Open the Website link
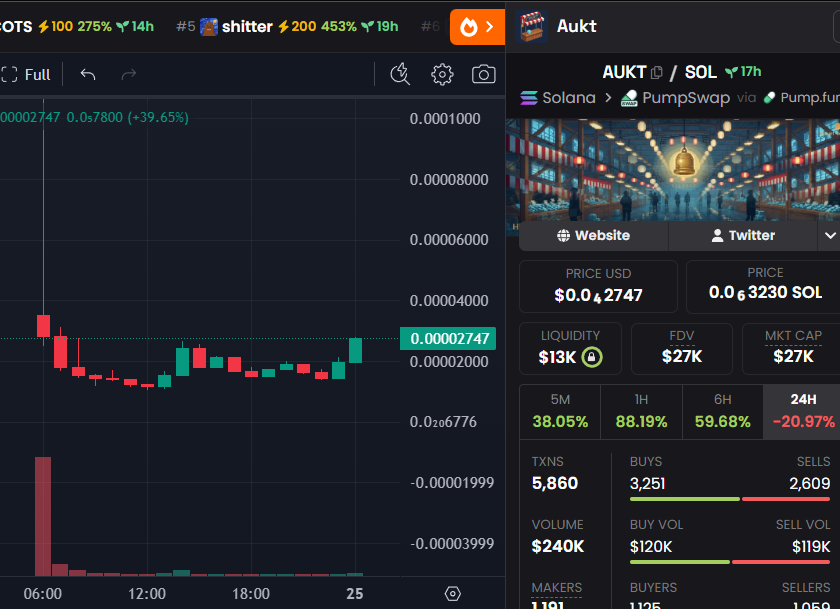Viewport: 840px width, 609px height. click(594, 236)
